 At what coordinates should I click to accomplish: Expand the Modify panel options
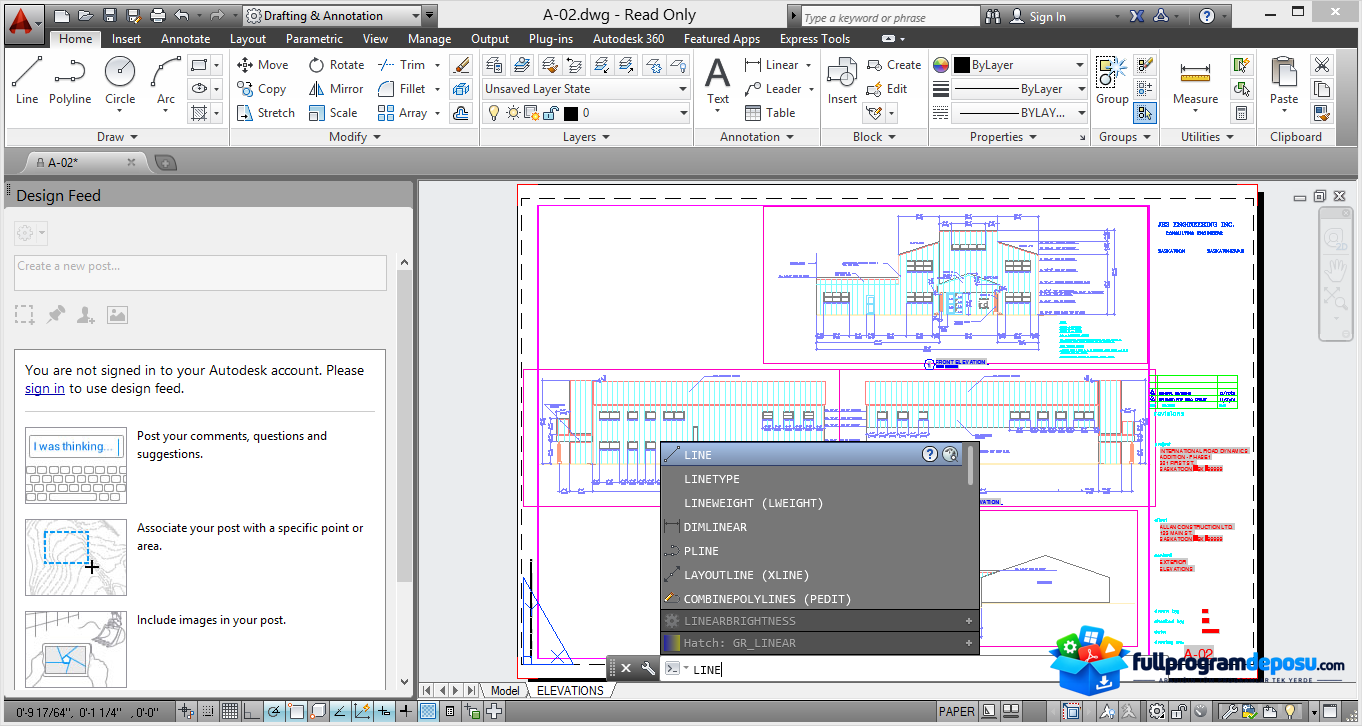coord(355,137)
